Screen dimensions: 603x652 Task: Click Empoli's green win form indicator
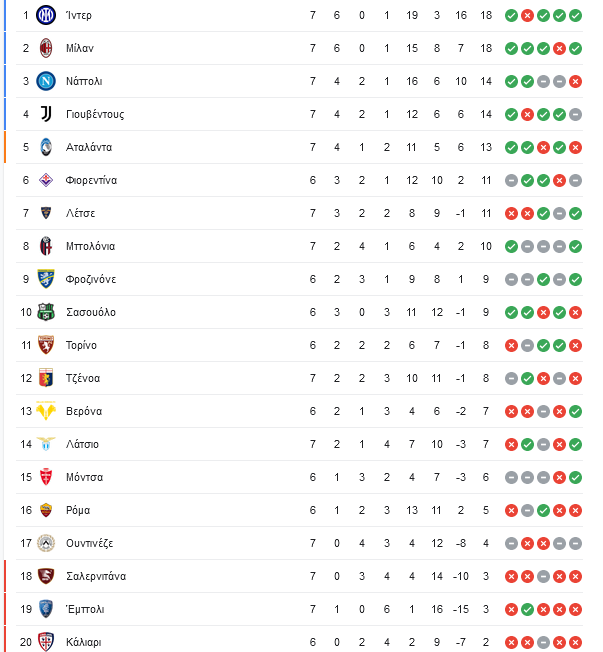pos(527,610)
